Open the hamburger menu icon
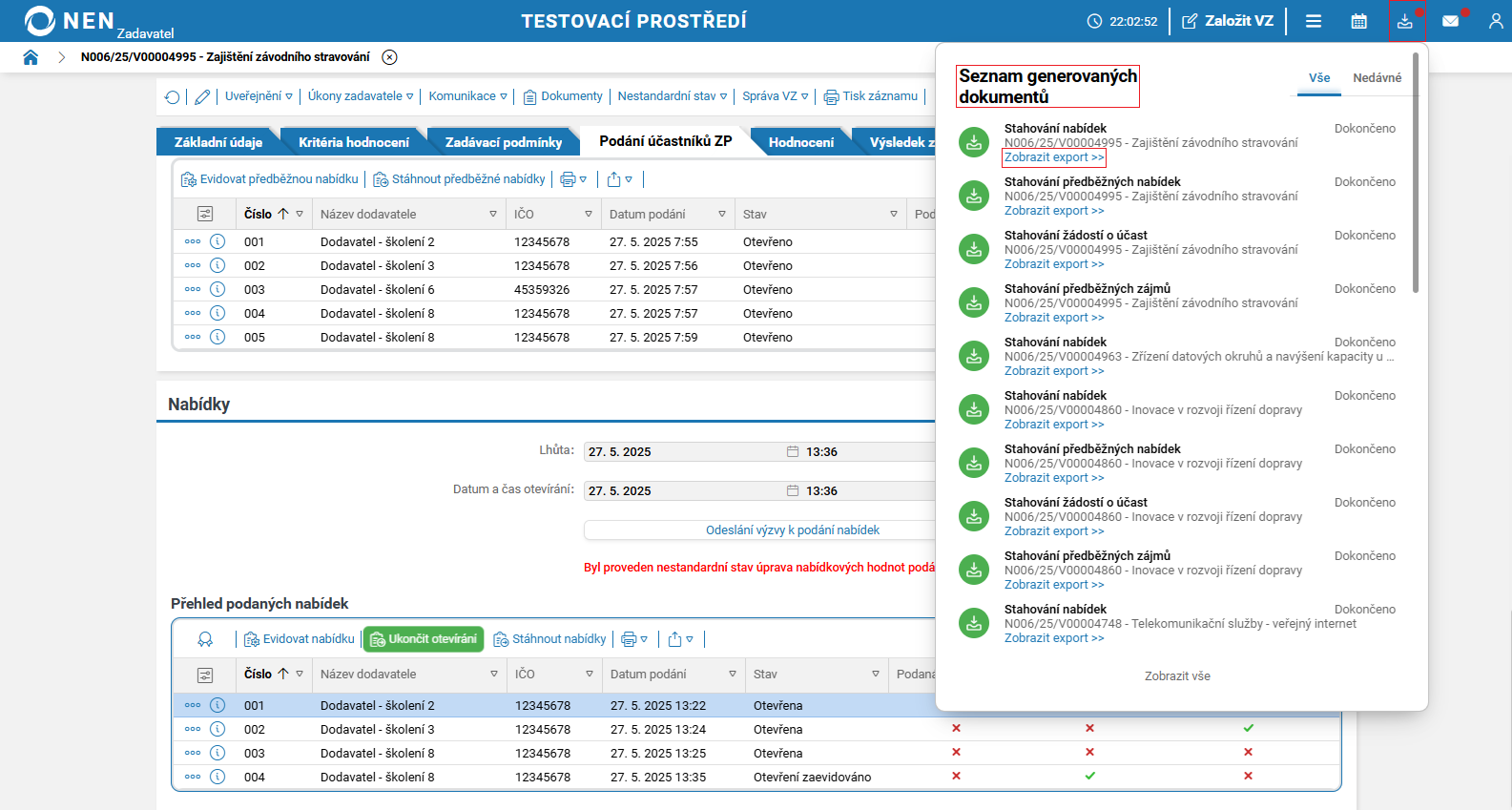Screen dimensions: 1512x810 (x=1314, y=21)
